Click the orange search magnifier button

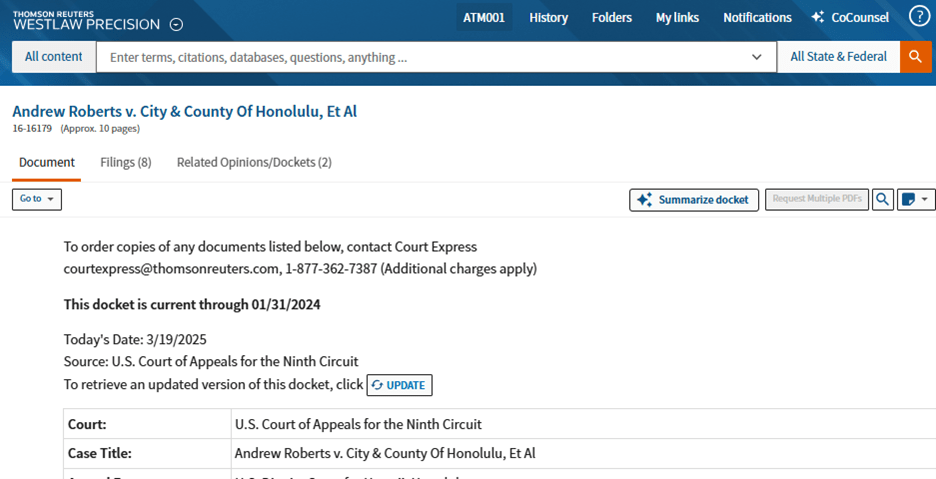pos(915,57)
